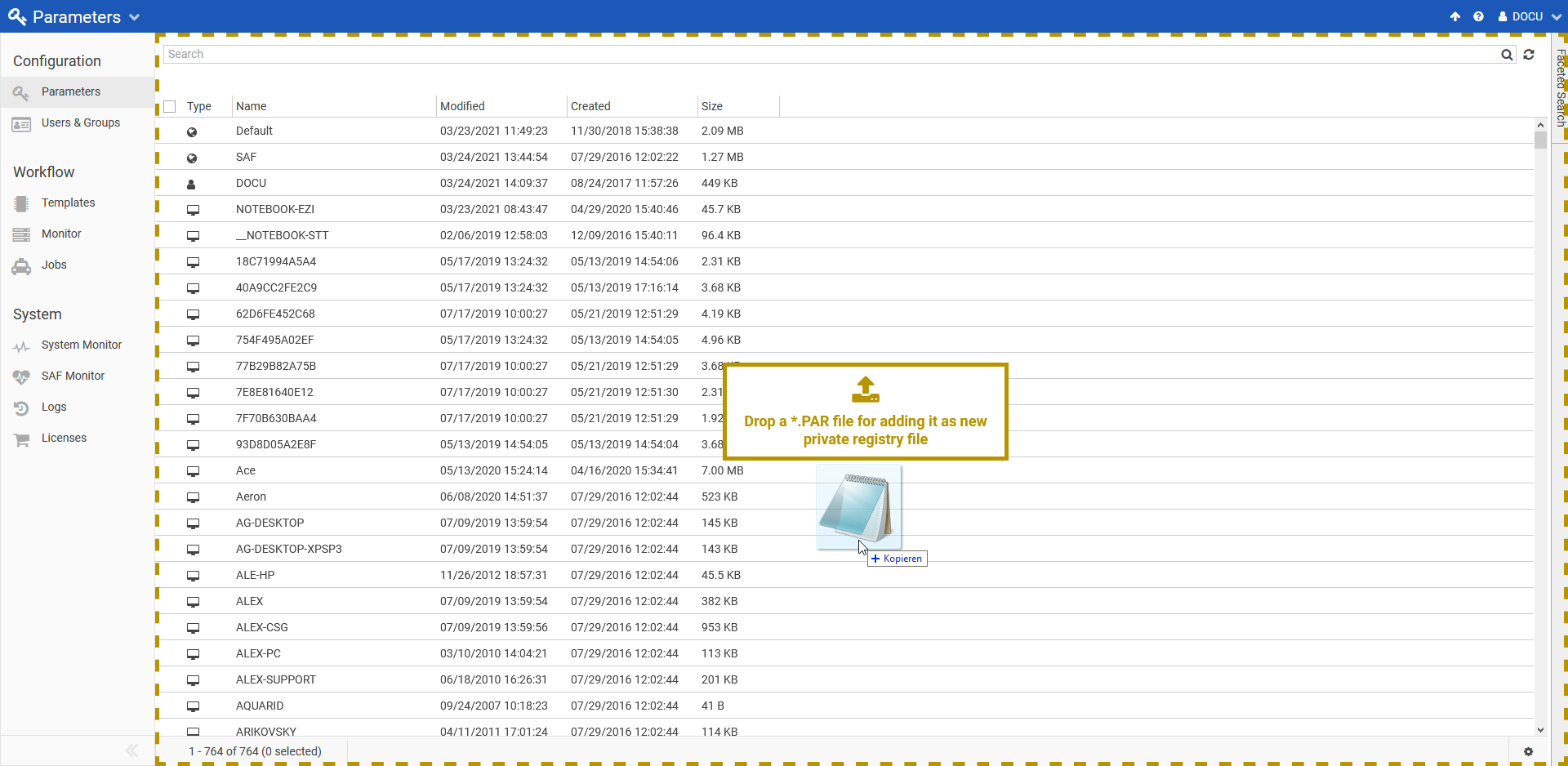Click the search magnifier icon
This screenshot has height=766, width=1568.
pyautogui.click(x=1507, y=55)
